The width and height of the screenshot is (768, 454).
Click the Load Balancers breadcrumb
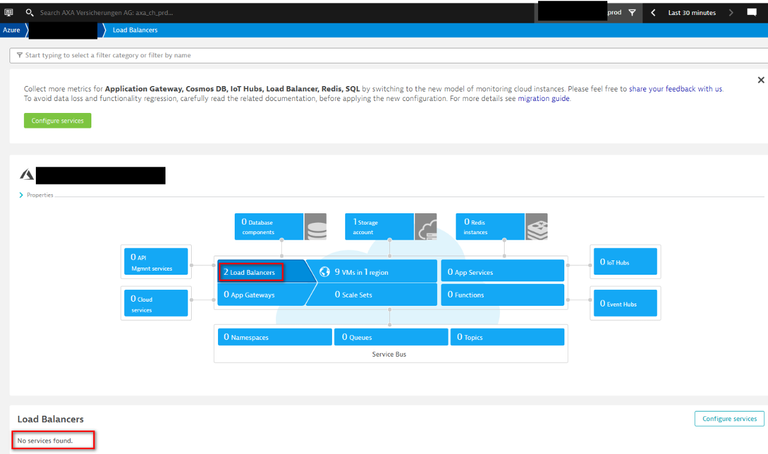click(135, 30)
